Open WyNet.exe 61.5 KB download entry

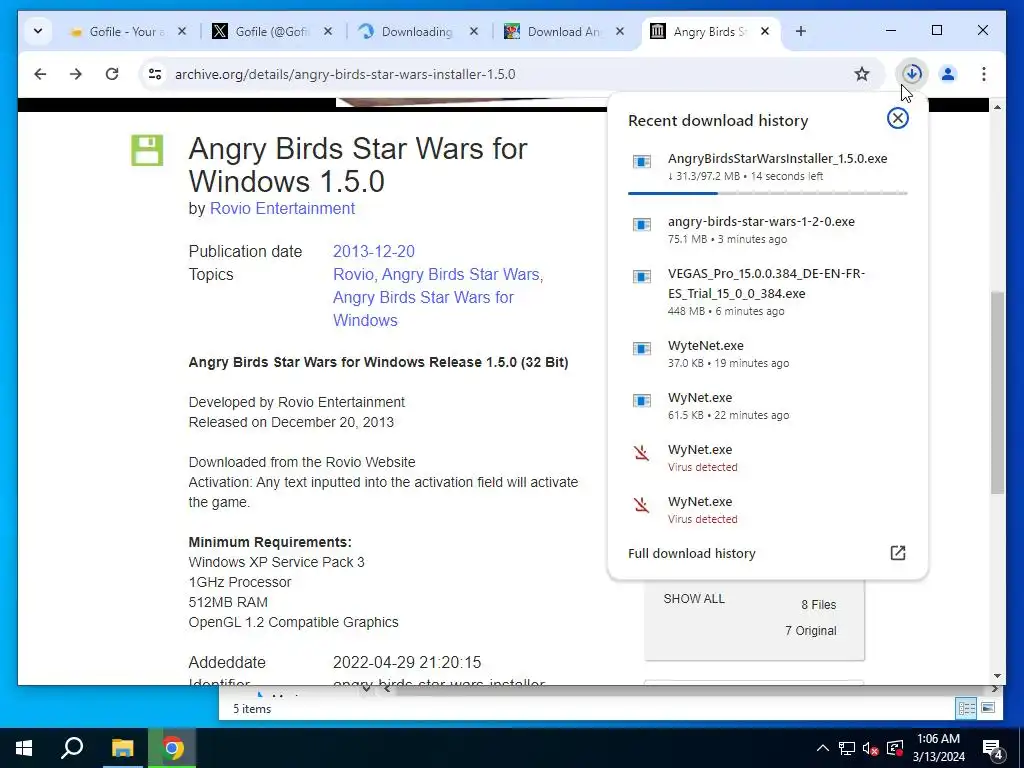[x=767, y=406]
